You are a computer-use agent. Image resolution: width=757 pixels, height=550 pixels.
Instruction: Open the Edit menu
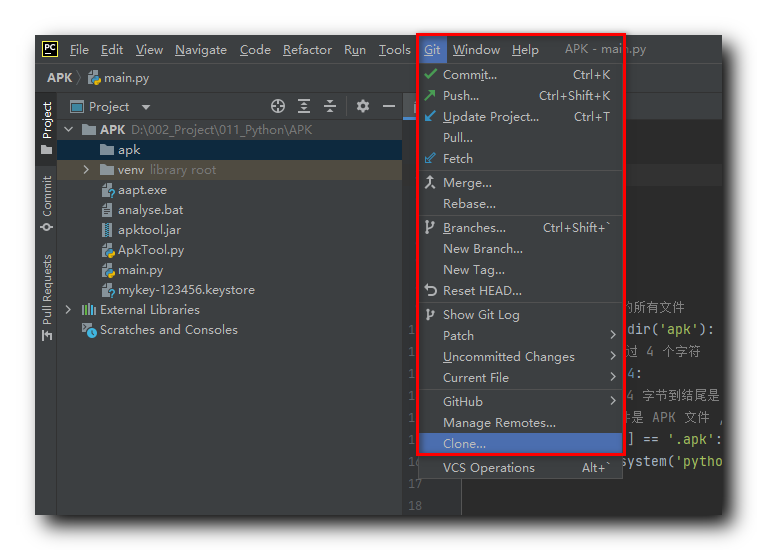(x=112, y=50)
